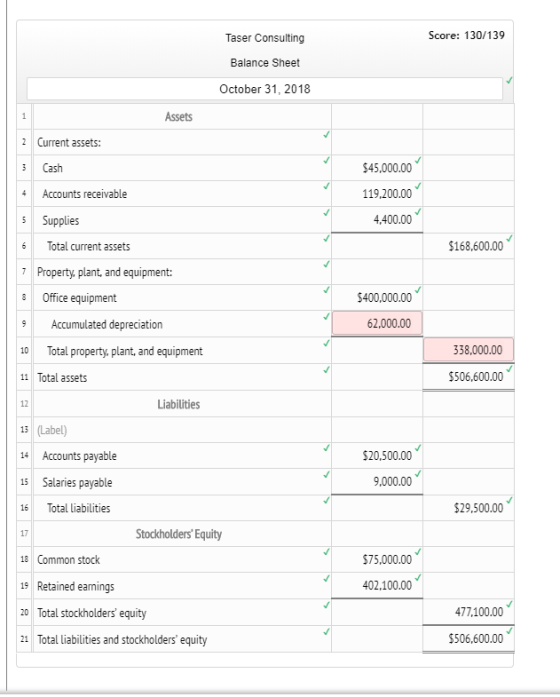Click the Salaries payable label
The height and width of the screenshot is (697, 560).
coord(77,483)
